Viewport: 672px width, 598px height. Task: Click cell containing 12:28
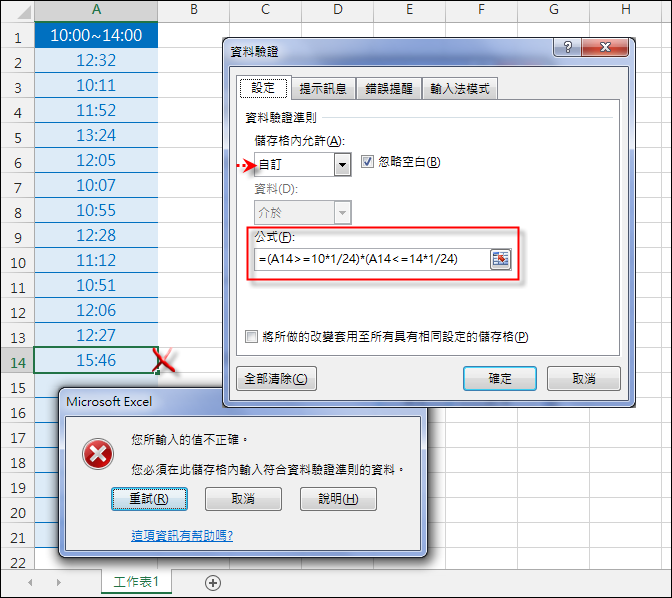coord(96,235)
